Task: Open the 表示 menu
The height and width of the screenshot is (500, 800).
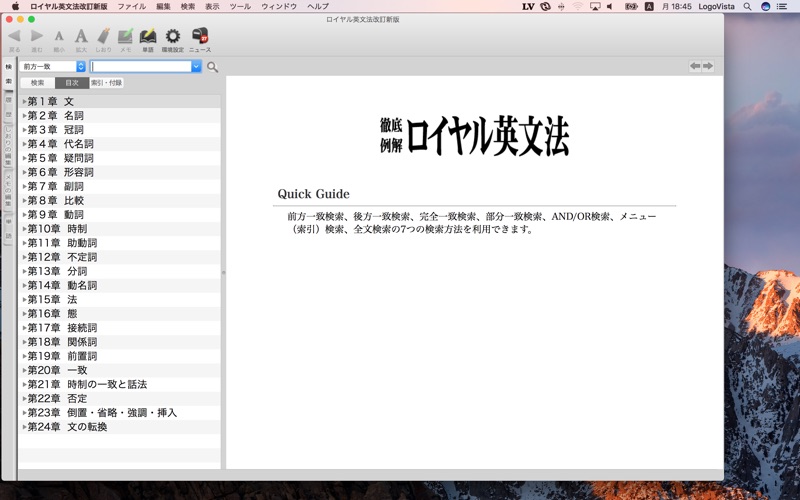Action: click(x=212, y=6)
